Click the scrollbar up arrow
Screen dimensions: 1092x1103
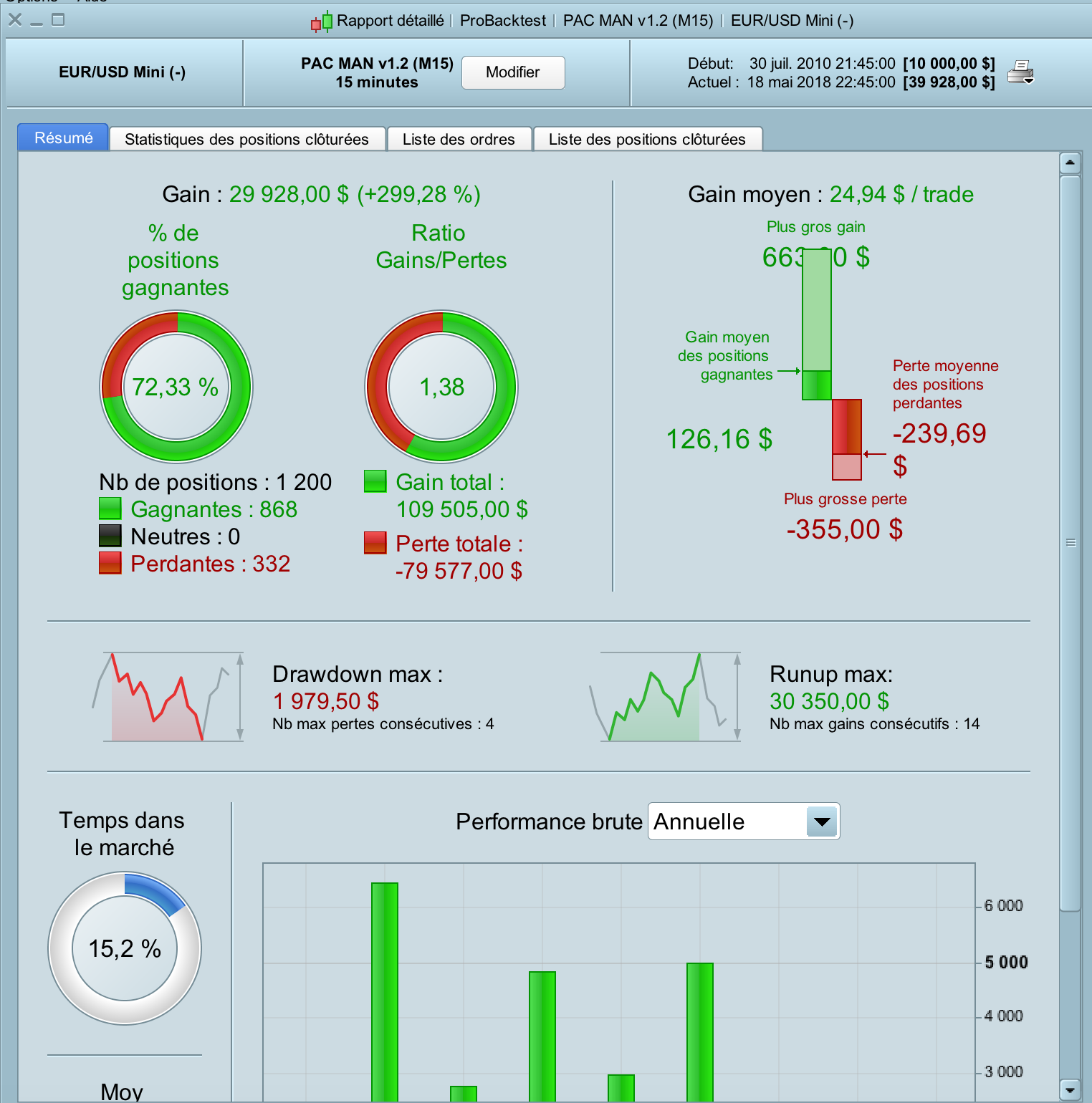point(1070,163)
